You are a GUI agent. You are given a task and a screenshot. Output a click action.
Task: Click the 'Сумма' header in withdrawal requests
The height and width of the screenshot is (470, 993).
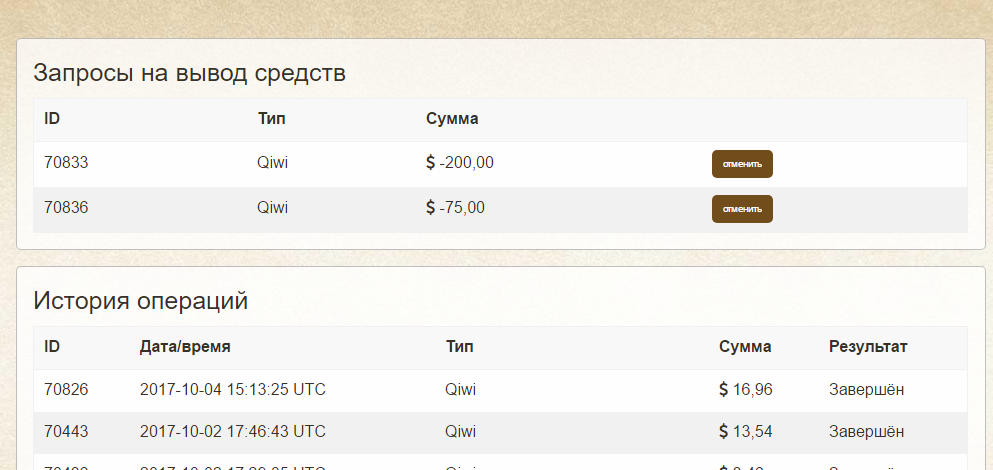click(x=452, y=119)
